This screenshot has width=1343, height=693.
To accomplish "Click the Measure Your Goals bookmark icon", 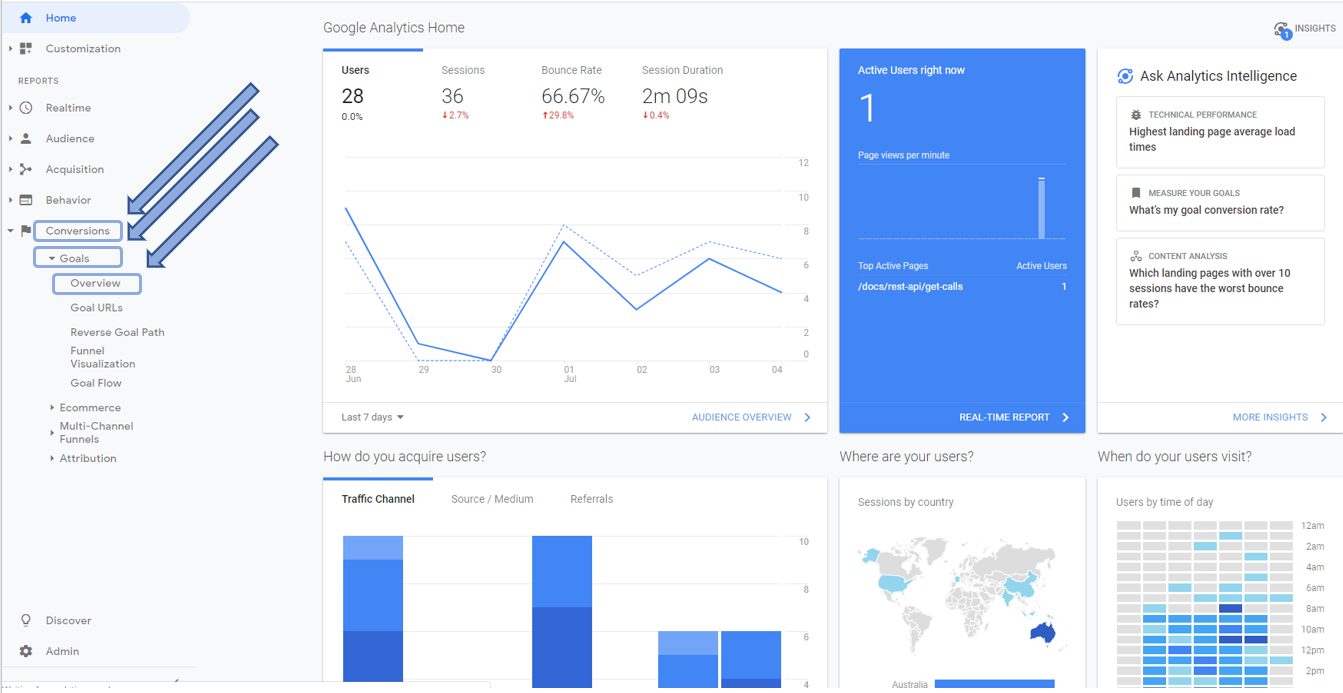I will pyautogui.click(x=1136, y=193).
